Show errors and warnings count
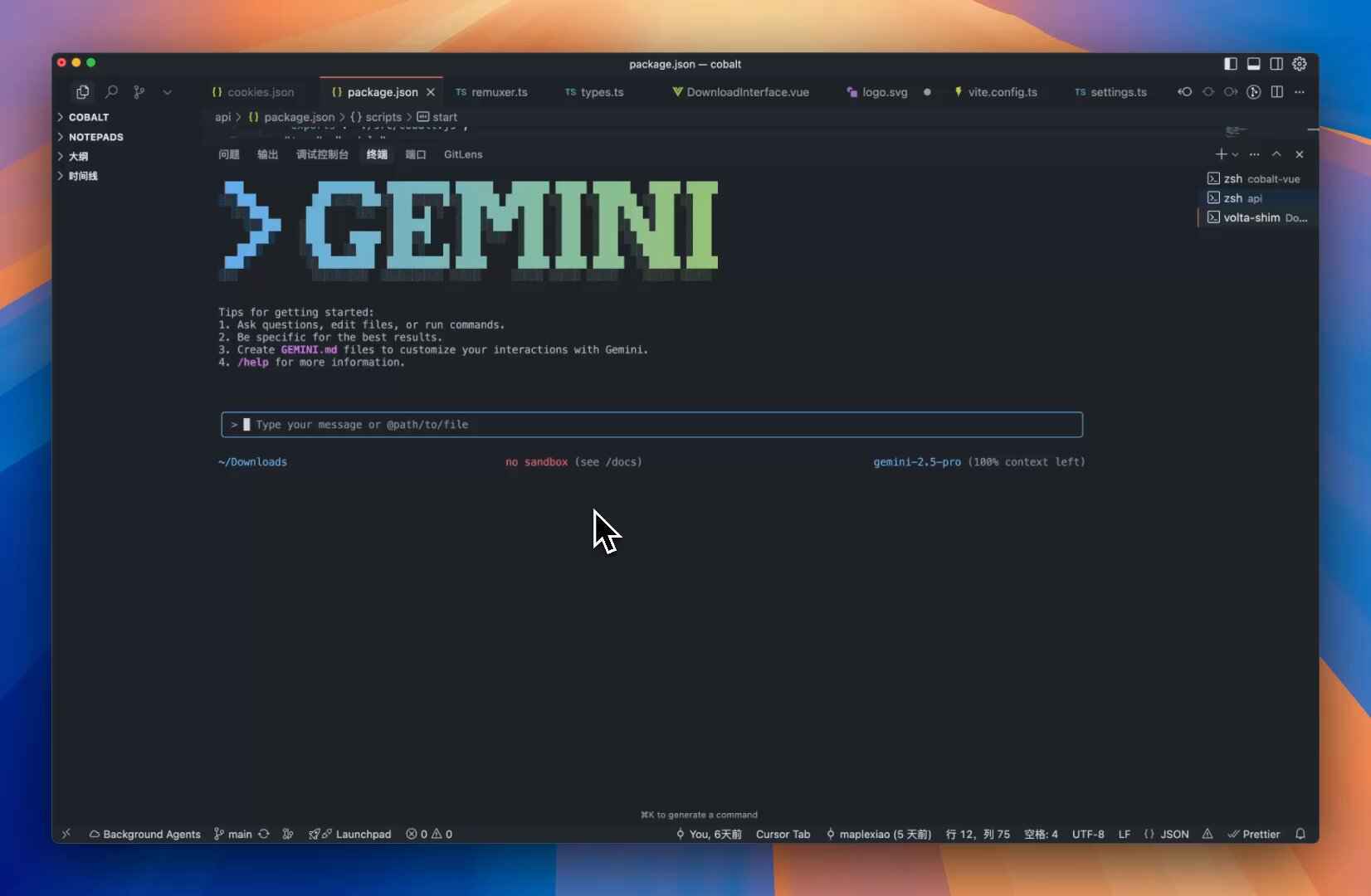This screenshot has width=1371, height=896. (429, 834)
